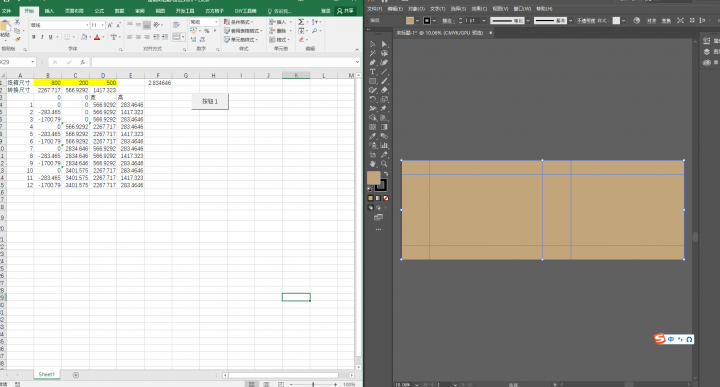
Task: Click the tan fill color swatch in the toolbox
Action: point(373,178)
